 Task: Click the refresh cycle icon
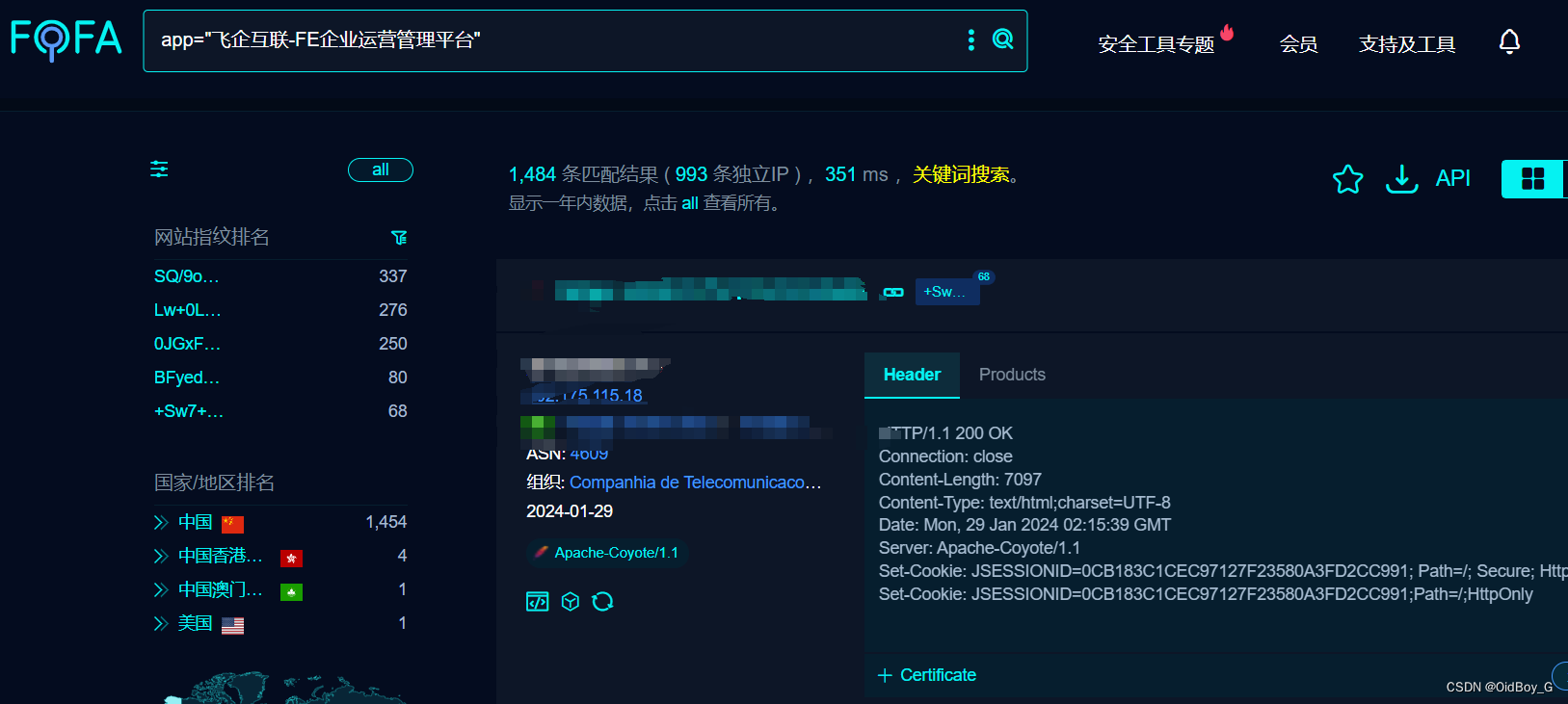click(x=602, y=602)
